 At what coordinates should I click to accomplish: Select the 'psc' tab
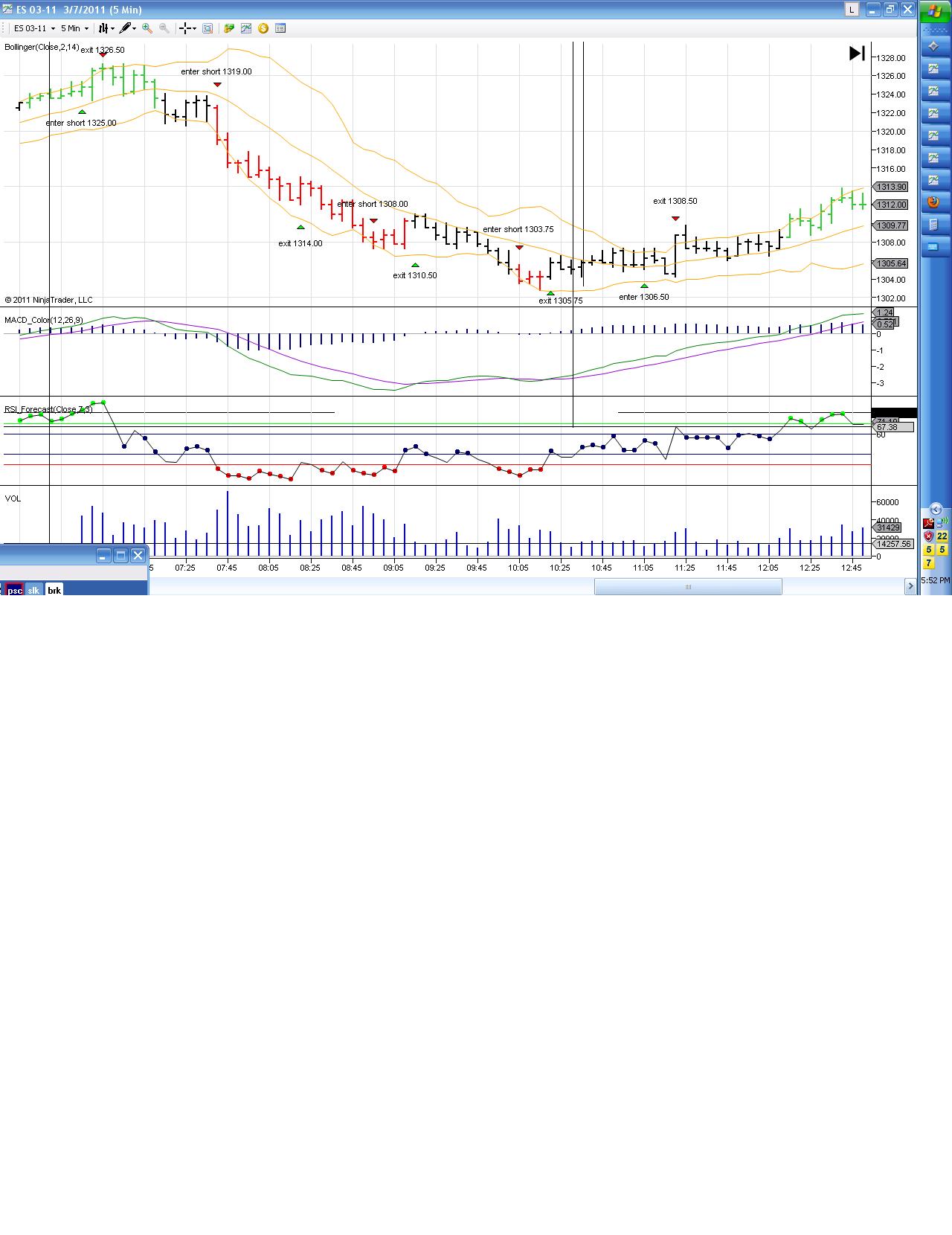click(x=15, y=590)
